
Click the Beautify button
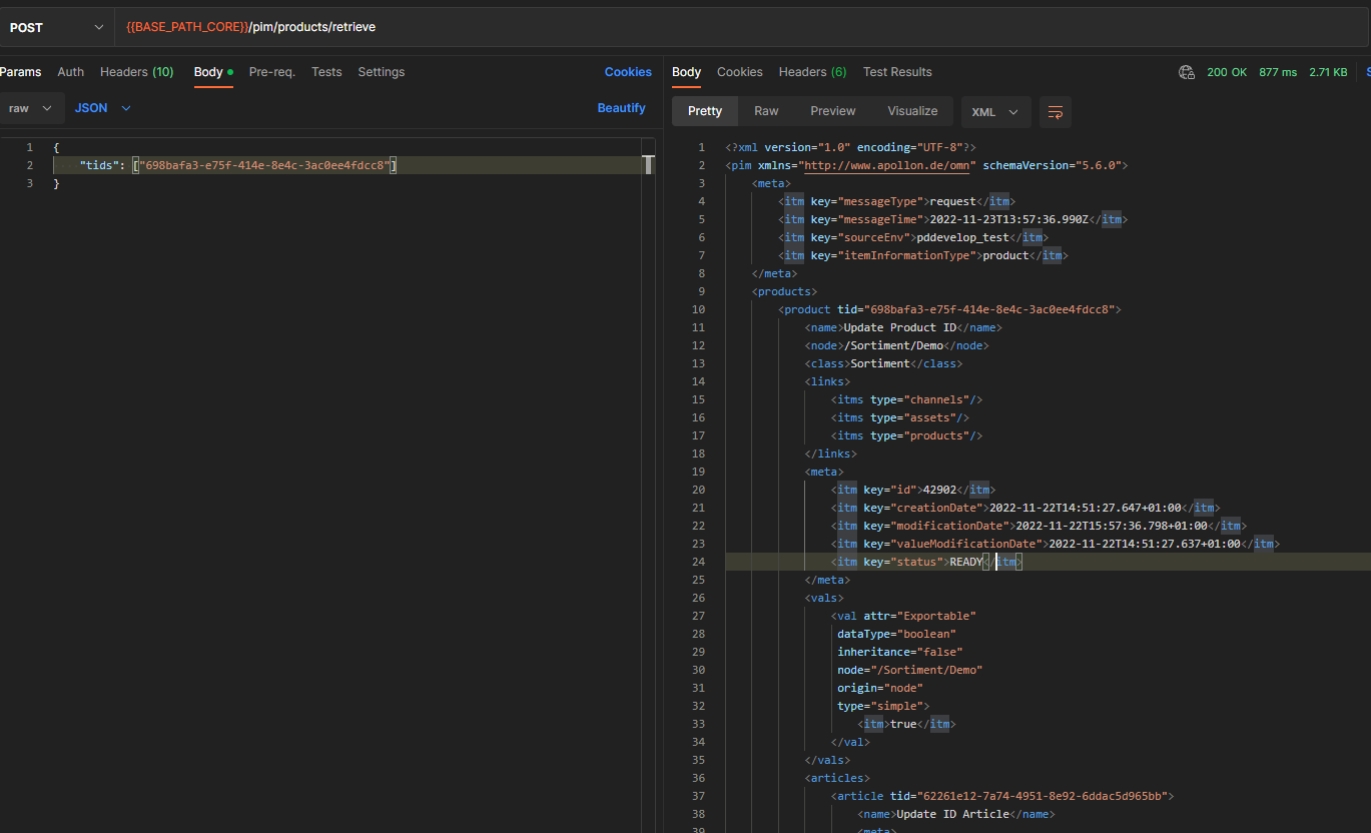[621, 108]
